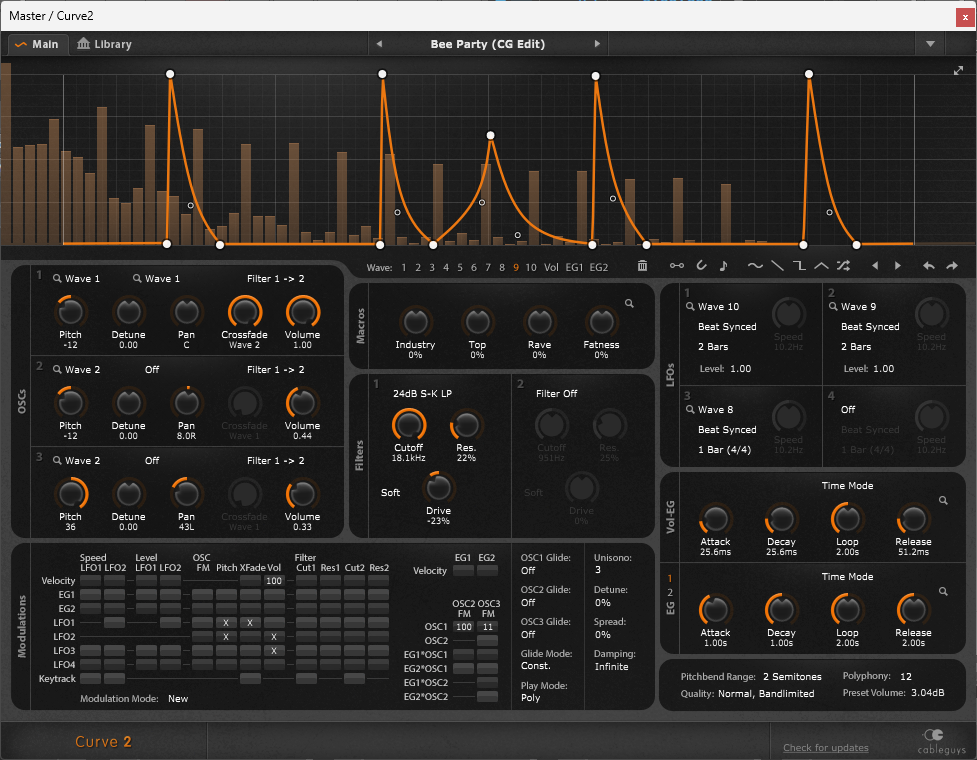Click the Check for updates link
This screenshot has width=977, height=760.
(x=826, y=748)
